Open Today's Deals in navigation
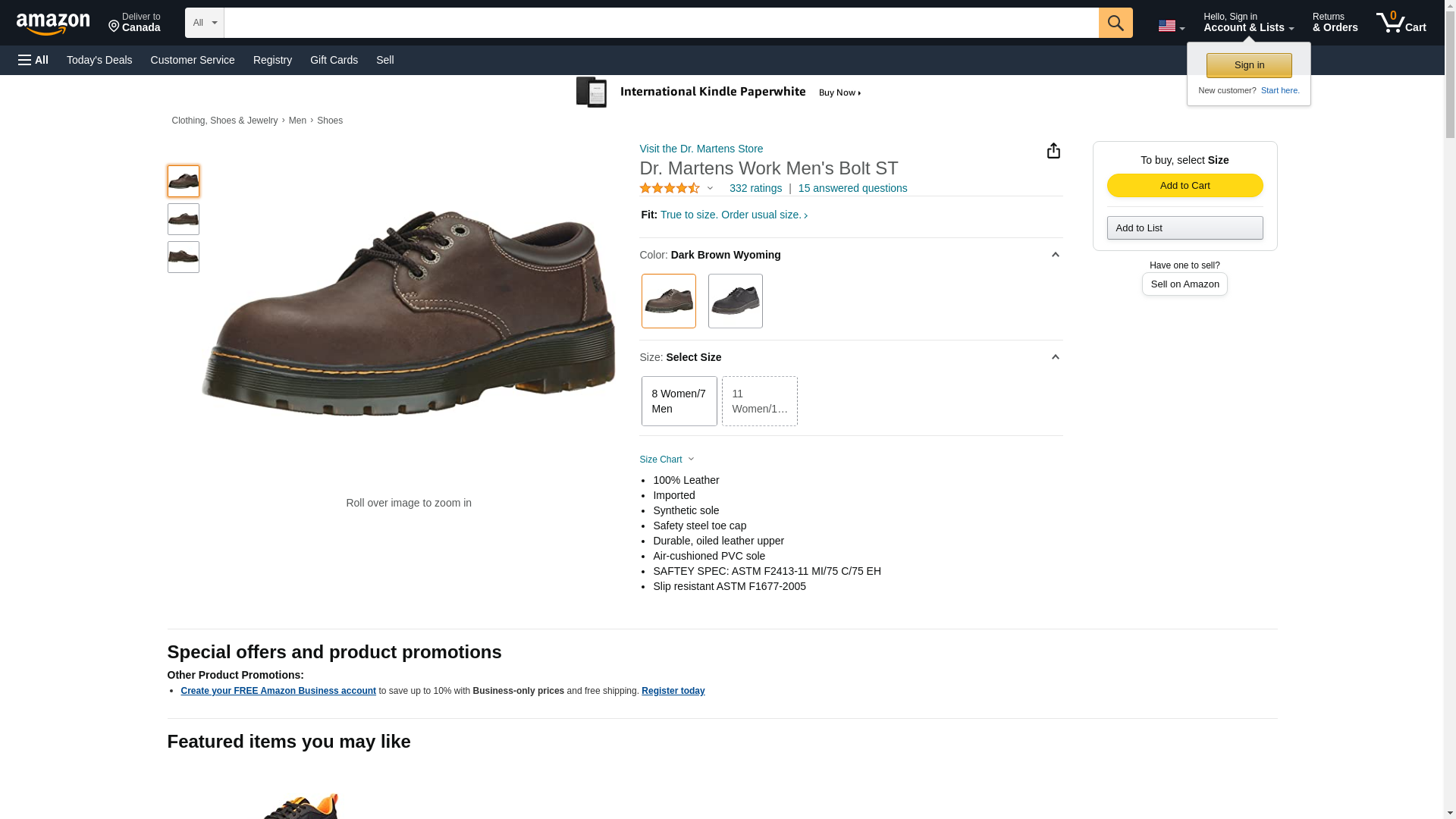This screenshot has width=1456, height=819. [x=99, y=60]
